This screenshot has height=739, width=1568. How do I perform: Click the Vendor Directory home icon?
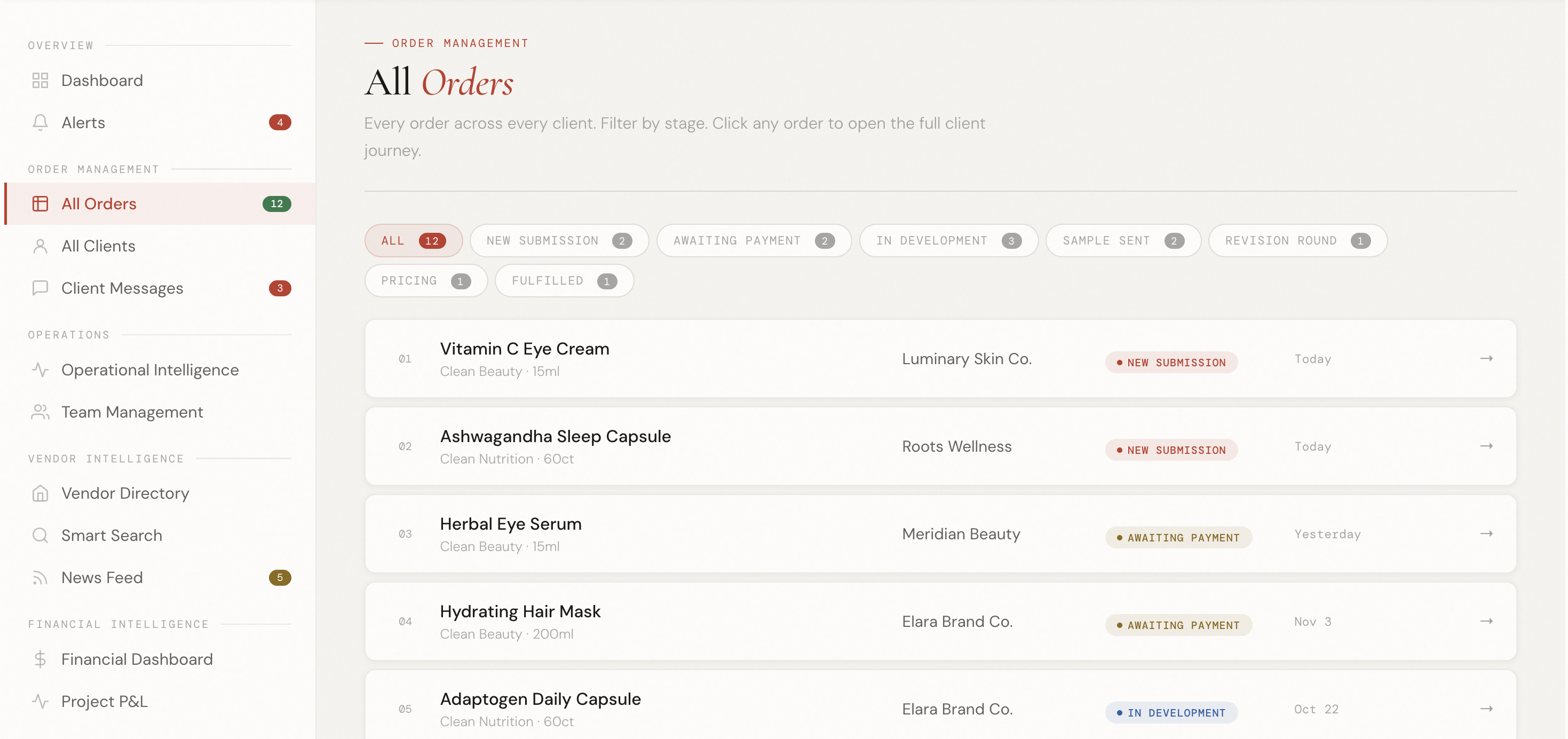click(x=40, y=493)
